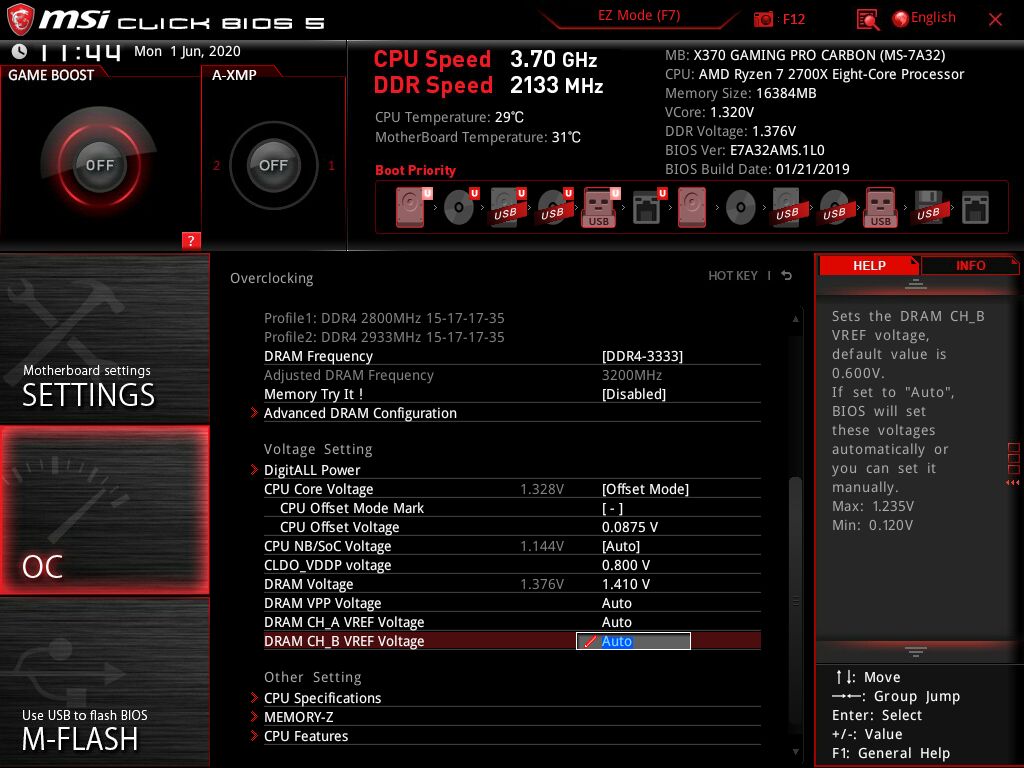Select the UEFI USB hard disk boot icon
Image resolution: width=1024 pixels, height=768 pixels.
pos(507,207)
